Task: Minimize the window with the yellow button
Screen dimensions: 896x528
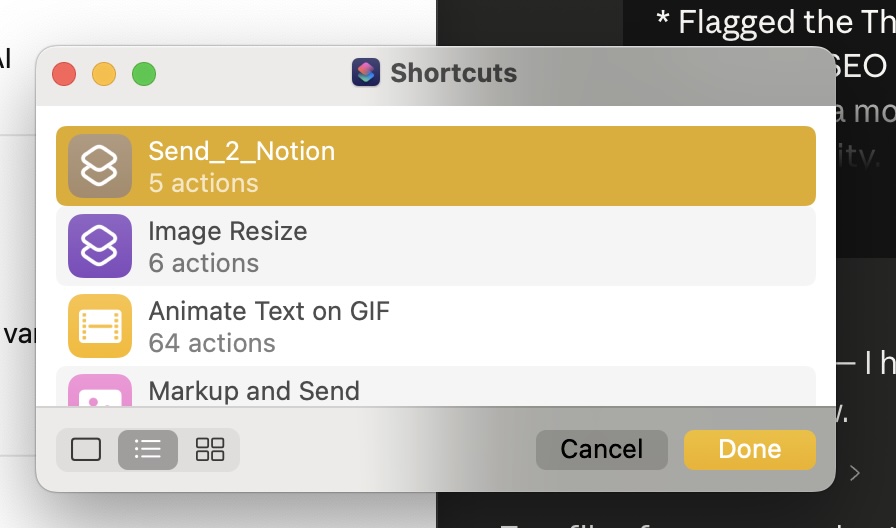Action: coord(104,74)
